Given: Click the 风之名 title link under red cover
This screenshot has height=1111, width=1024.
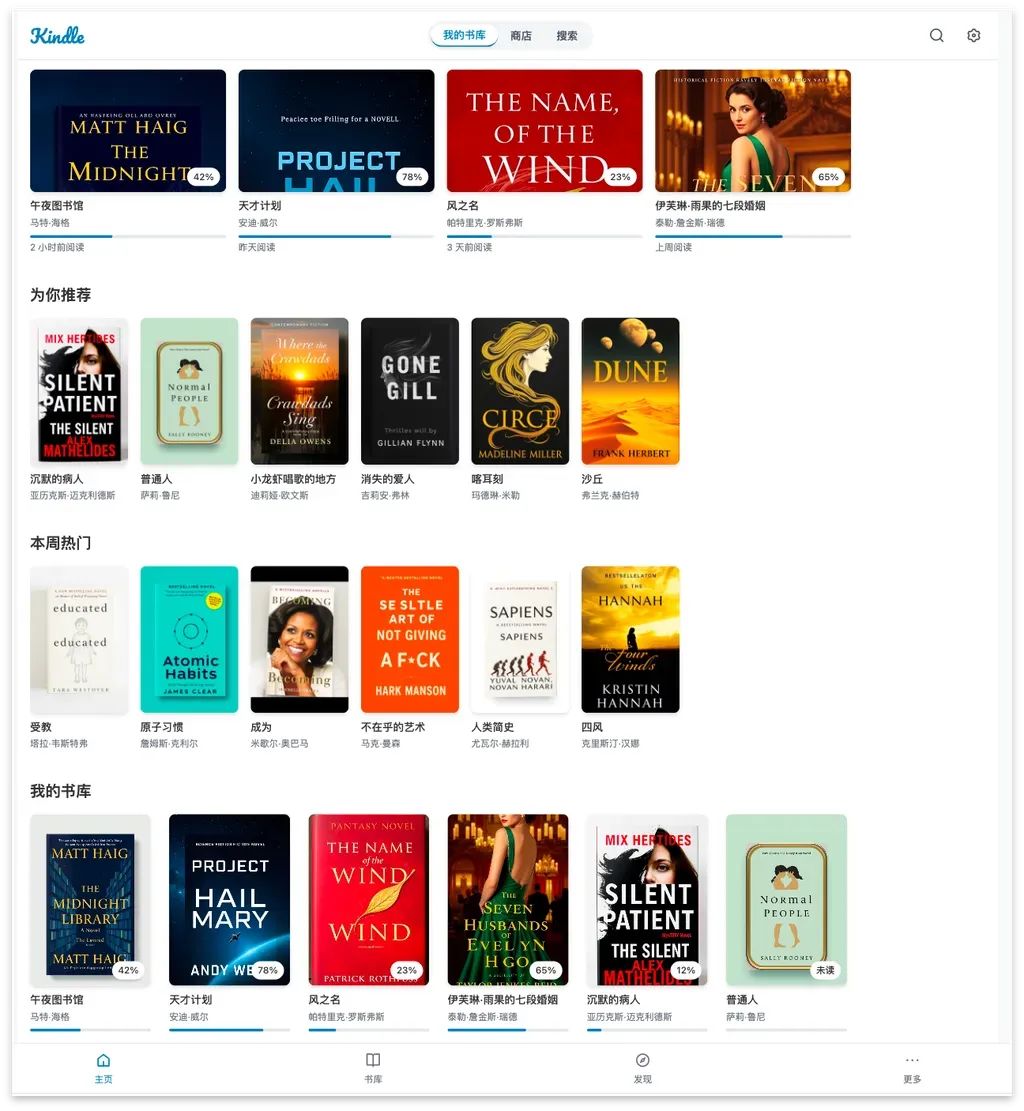Looking at the screenshot, I should (463, 205).
